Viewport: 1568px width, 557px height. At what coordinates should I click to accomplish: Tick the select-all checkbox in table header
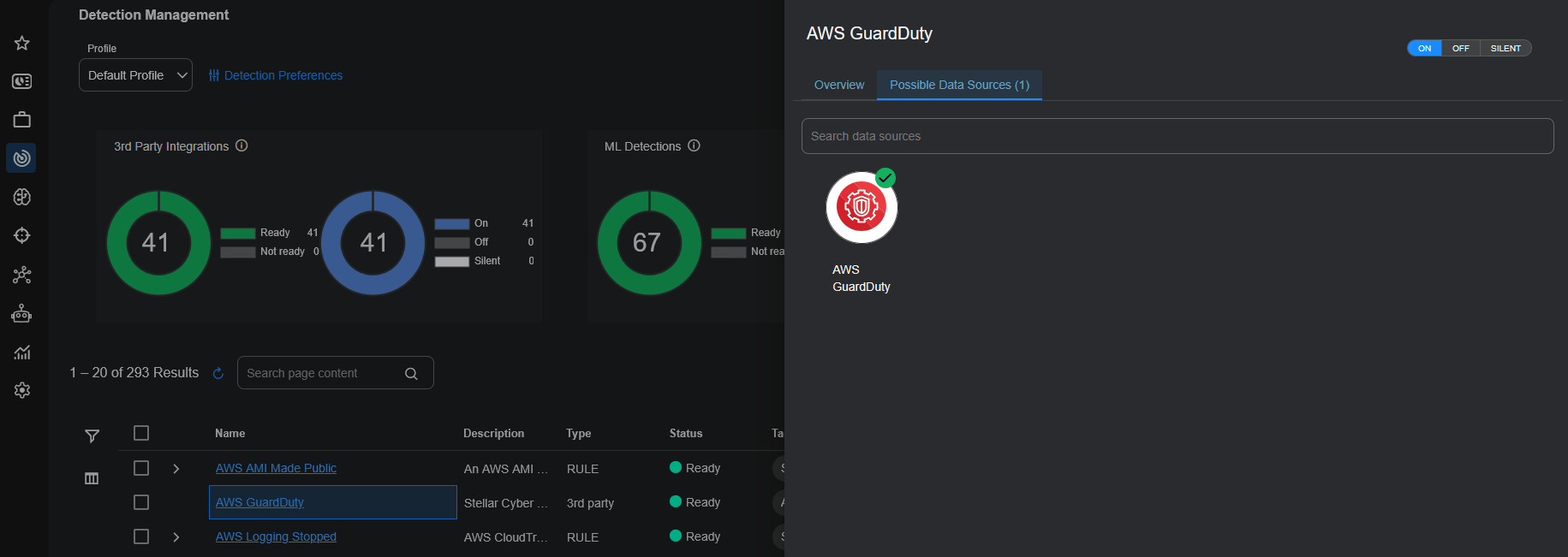pyautogui.click(x=141, y=433)
